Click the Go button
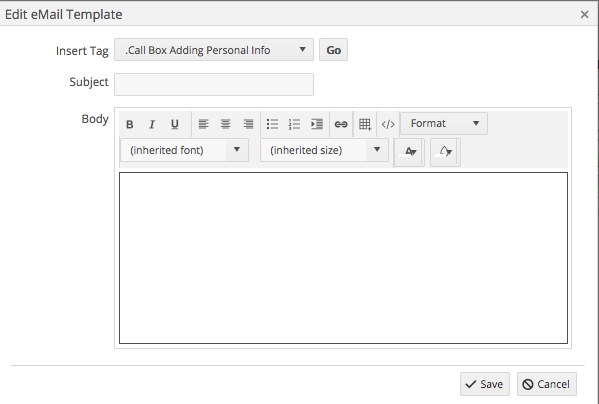 coord(333,50)
